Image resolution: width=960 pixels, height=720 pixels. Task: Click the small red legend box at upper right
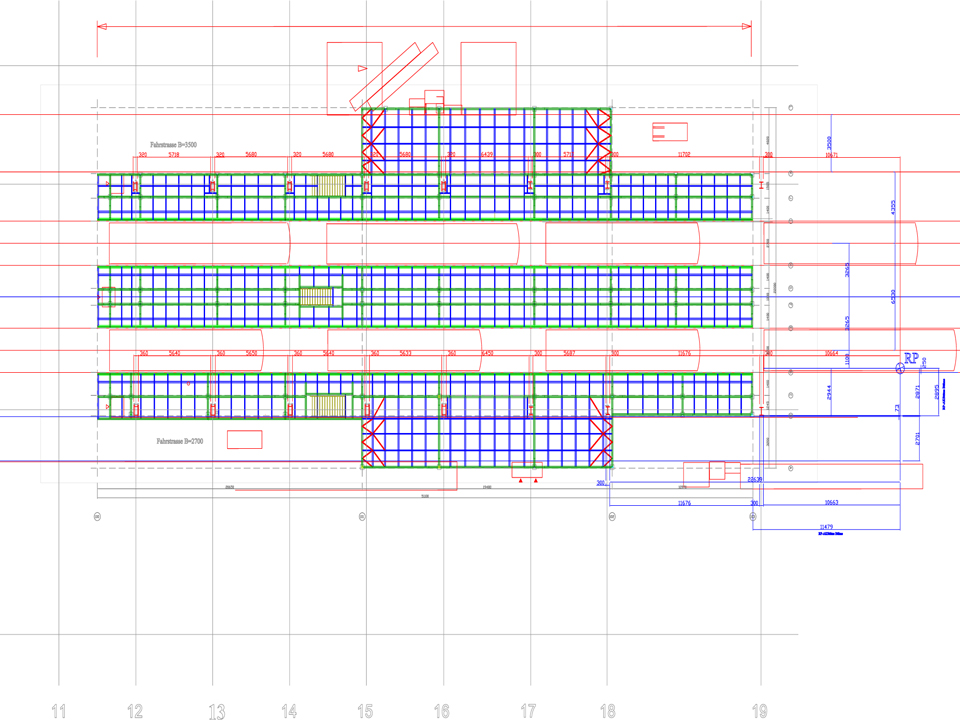[x=669, y=132]
